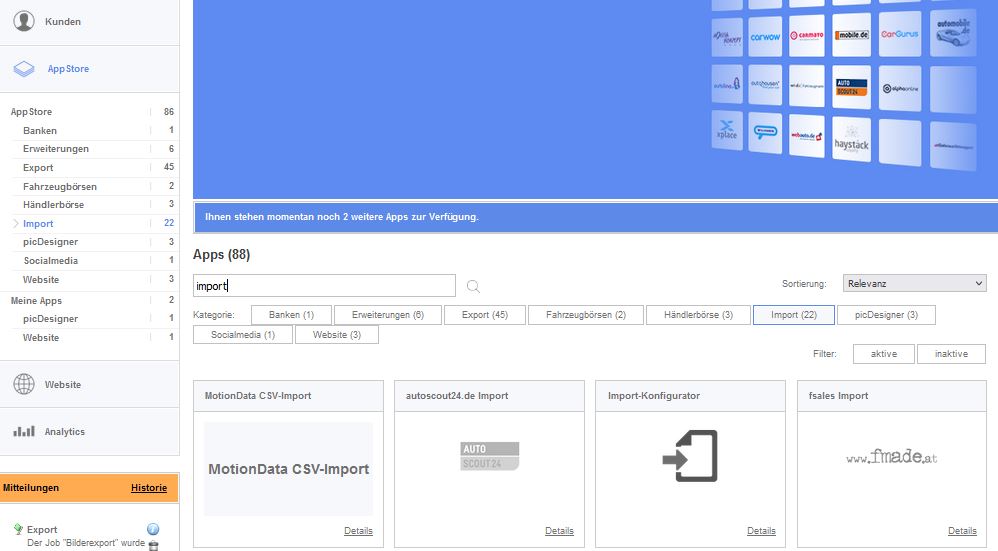Open the Historie link in Mitteilungen

coord(149,488)
